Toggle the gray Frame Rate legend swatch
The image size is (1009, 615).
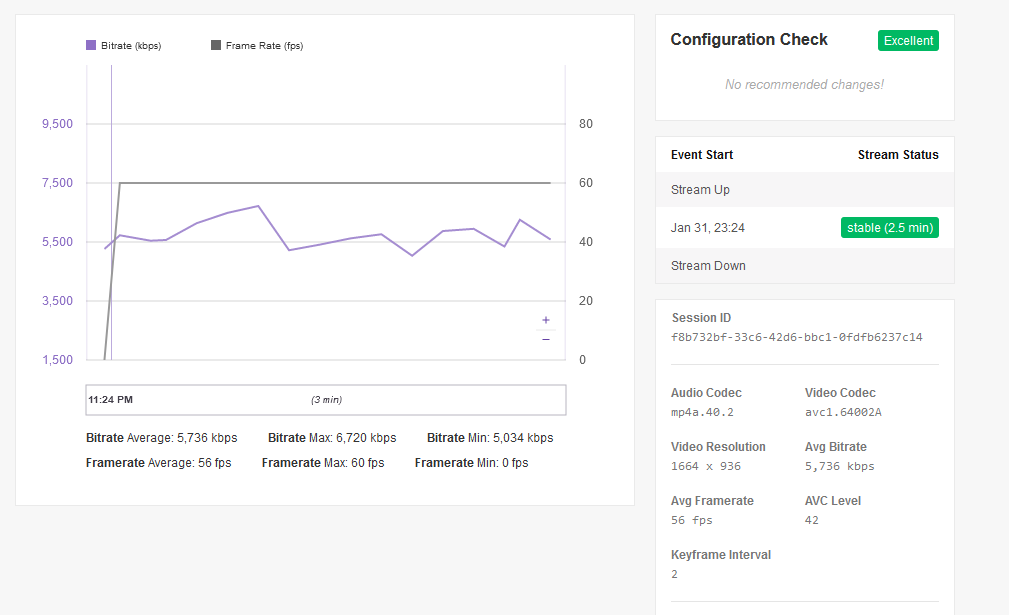point(216,45)
